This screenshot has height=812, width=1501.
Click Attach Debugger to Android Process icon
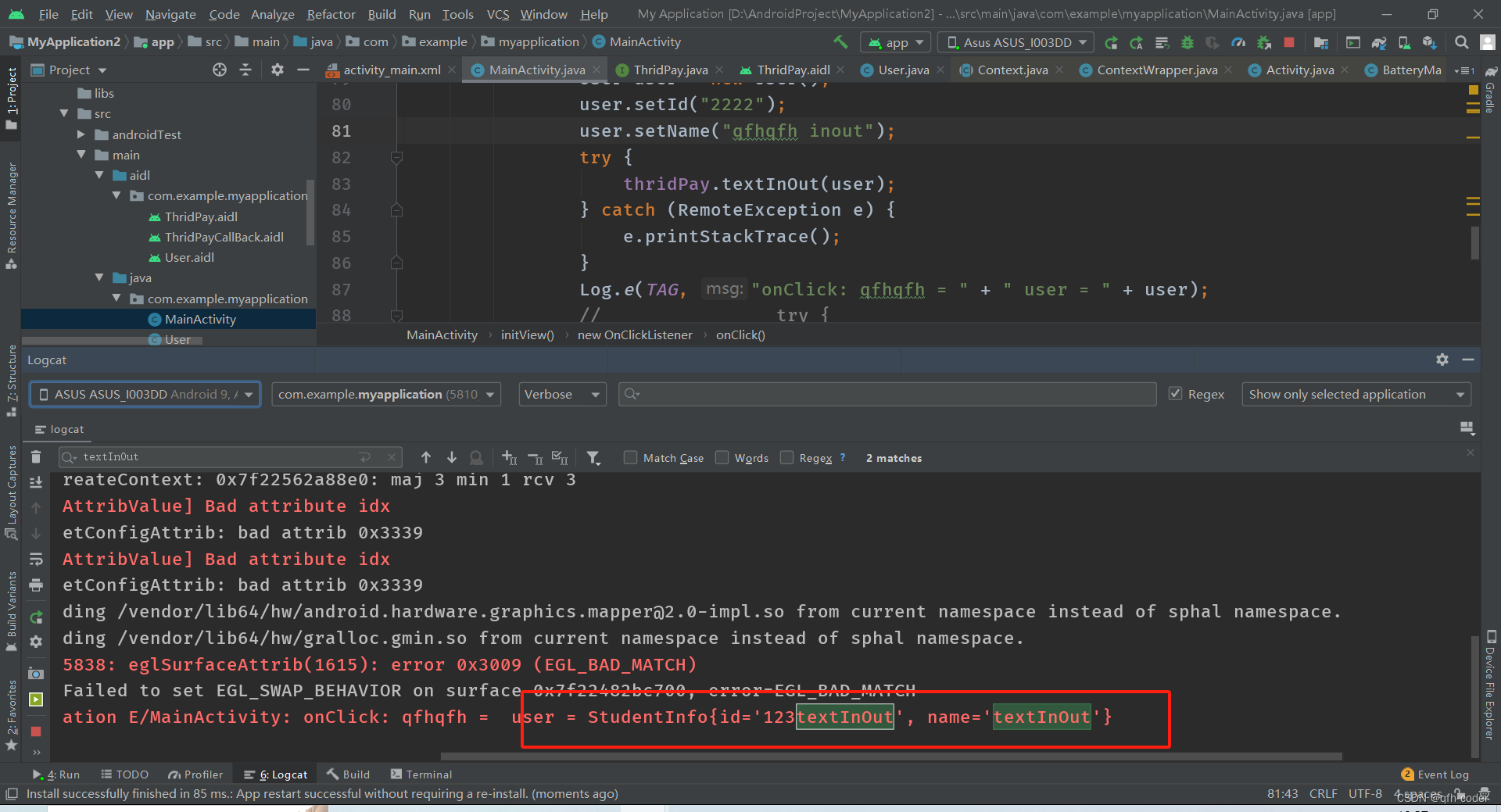click(1264, 42)
